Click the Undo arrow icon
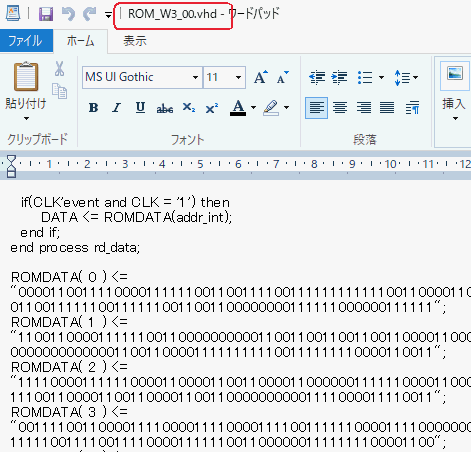 [x=68, y=14]
